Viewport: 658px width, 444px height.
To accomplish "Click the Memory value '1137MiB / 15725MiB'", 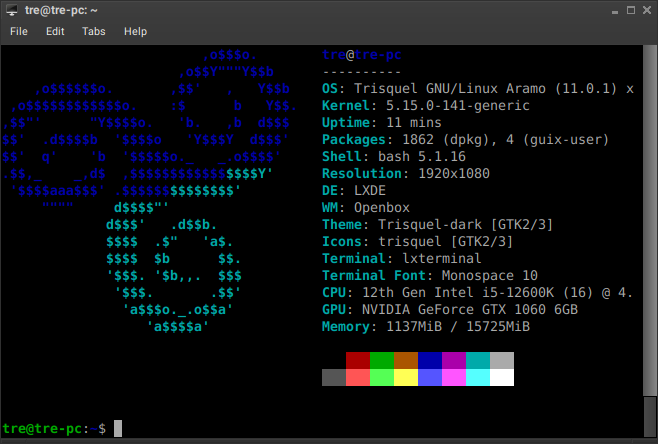I will 458,326.
